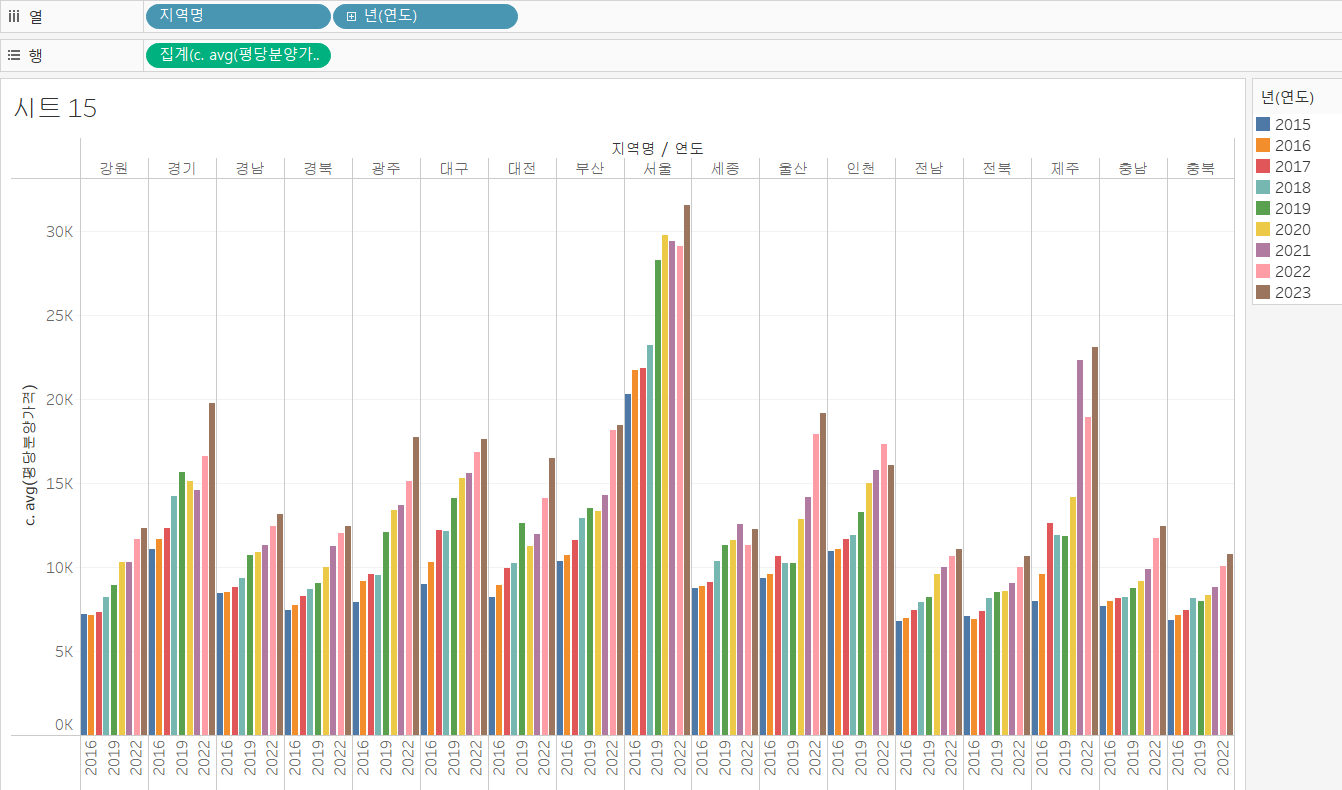The image size is (1342, 790).
Task: Click the legend title 년(연도)
Action: tap(1287, 97)
